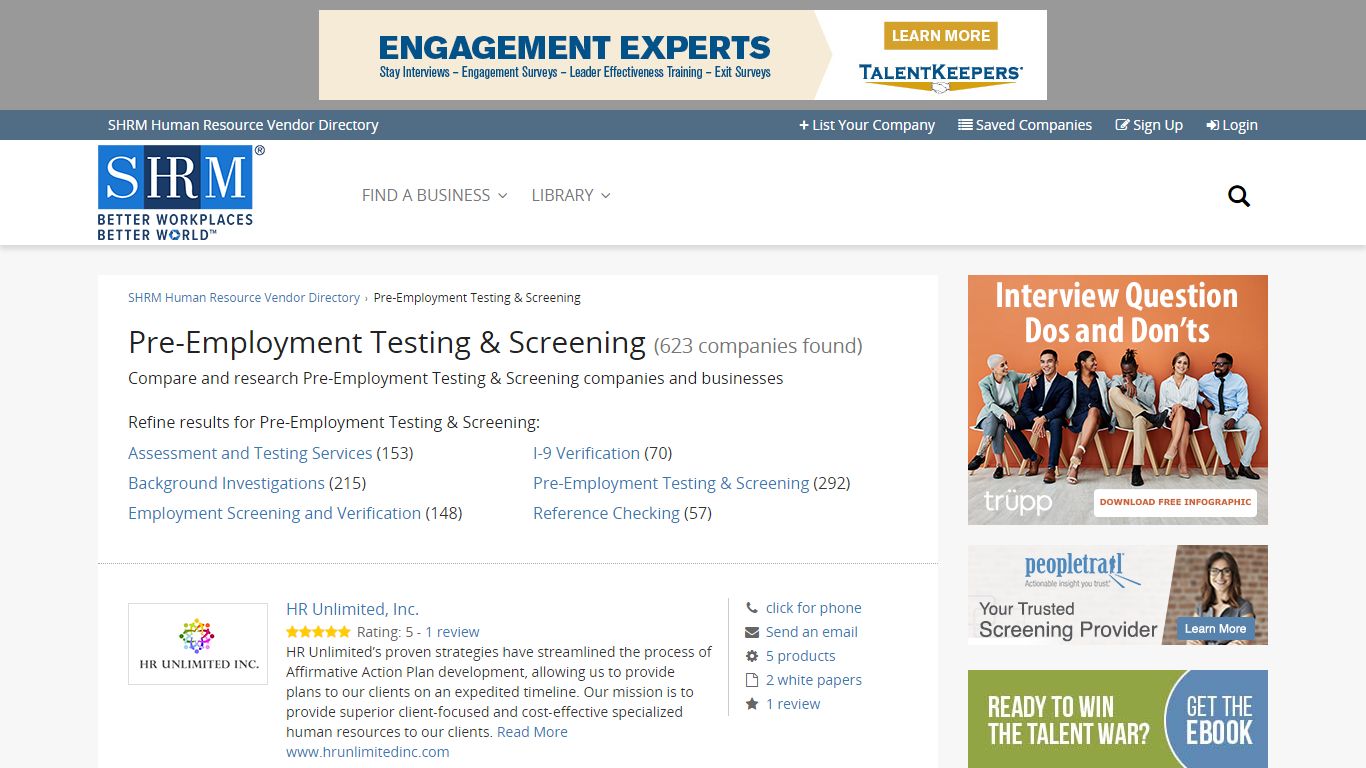Filter by Employment Screening and Verification

[274, 513]
